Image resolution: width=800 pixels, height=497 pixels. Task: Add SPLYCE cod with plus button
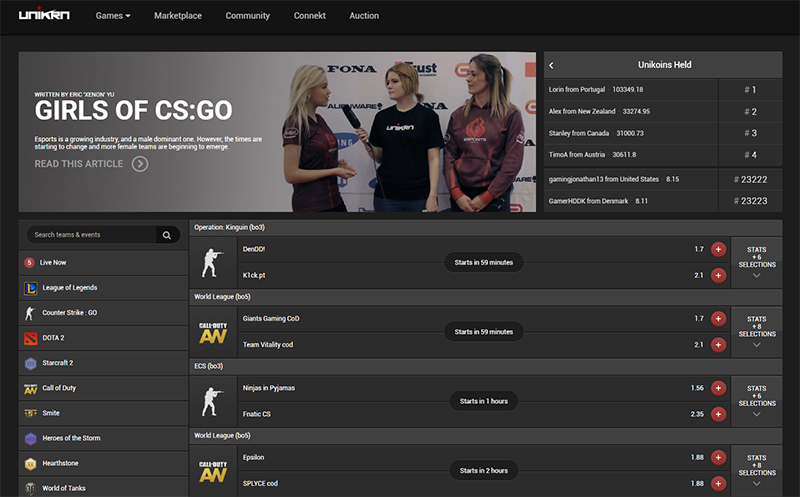(718, 484)
